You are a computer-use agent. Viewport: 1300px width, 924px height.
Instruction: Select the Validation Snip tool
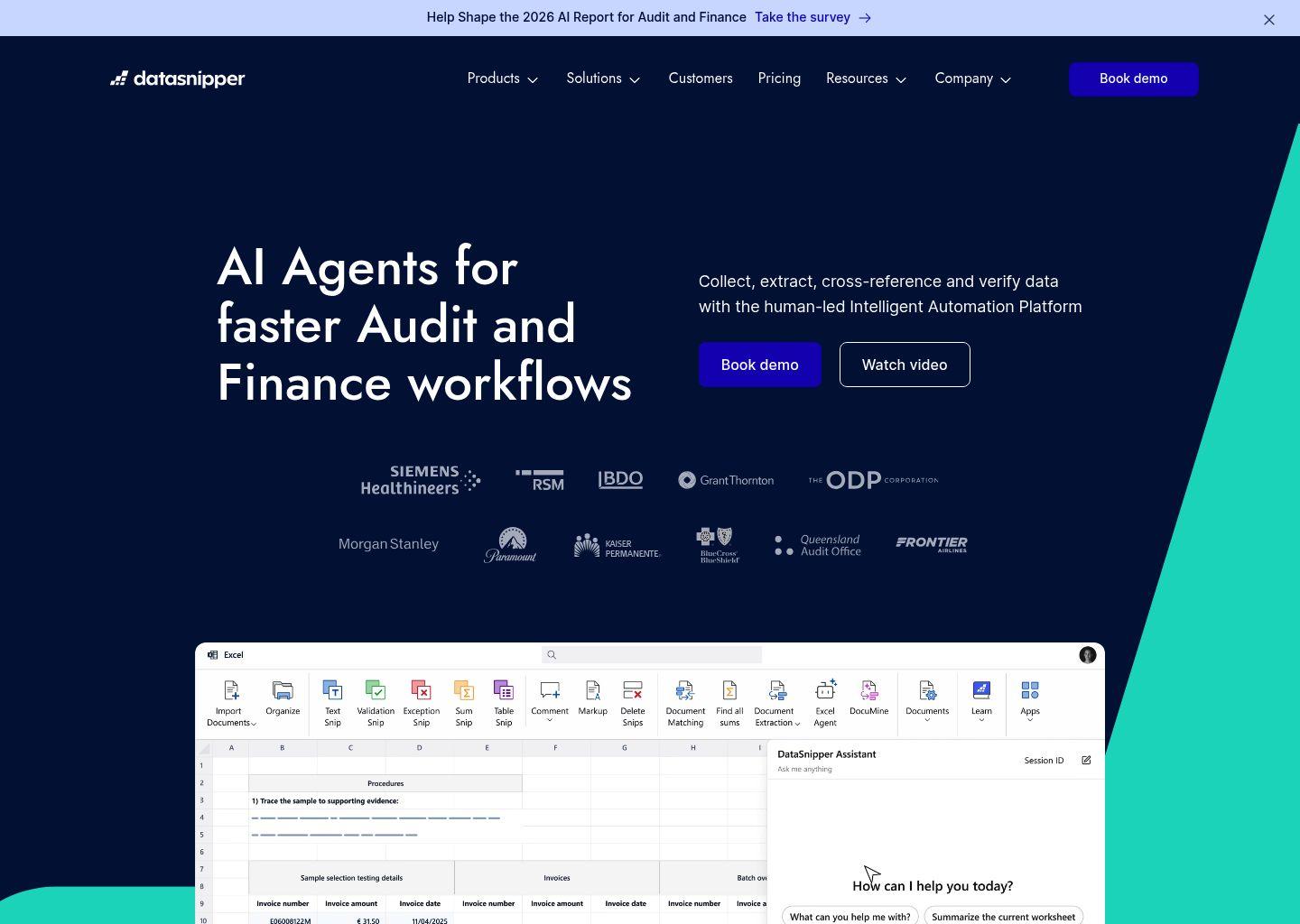click(376, 691)
